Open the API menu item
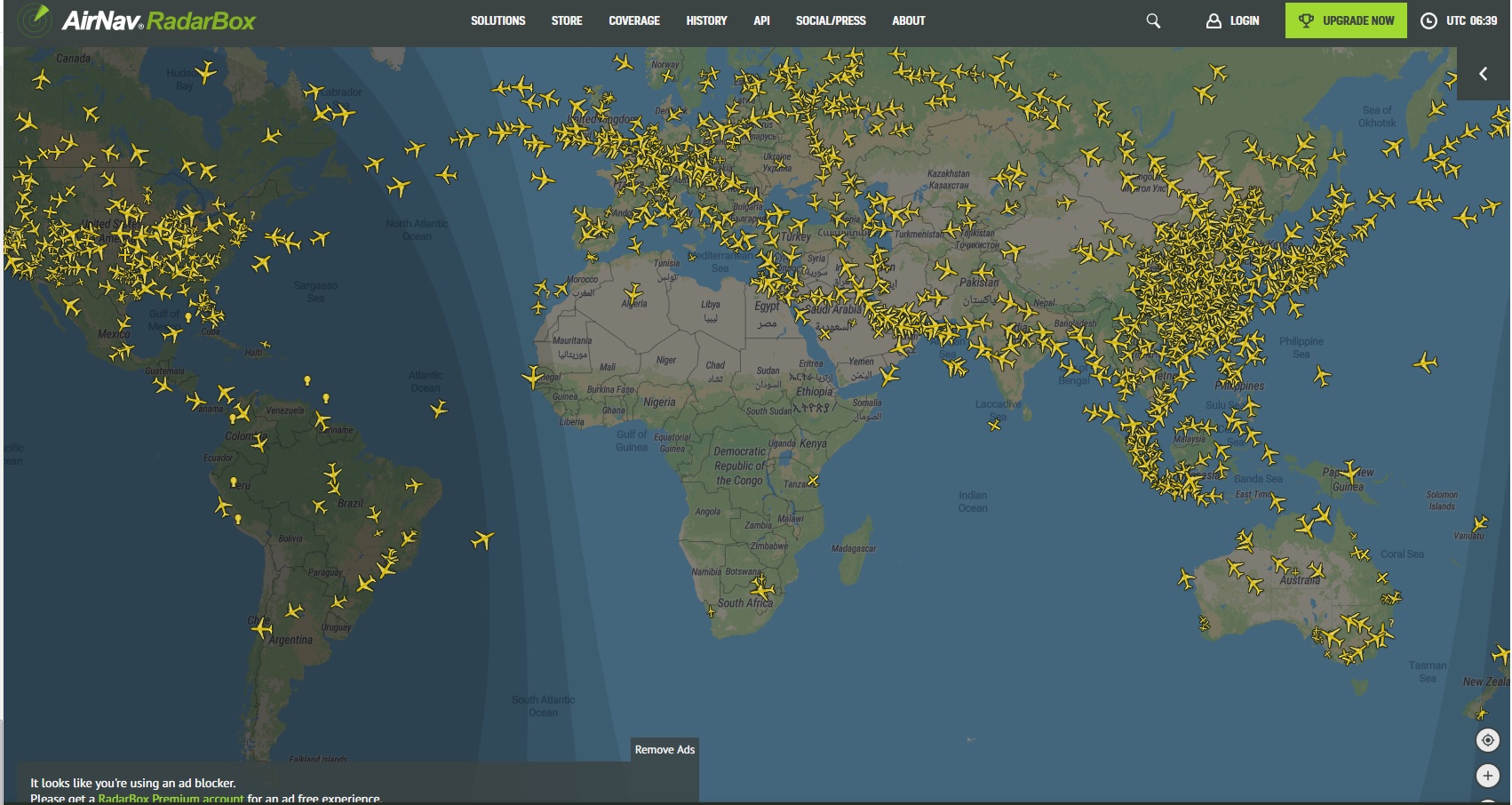 click(x=761, y=20)
